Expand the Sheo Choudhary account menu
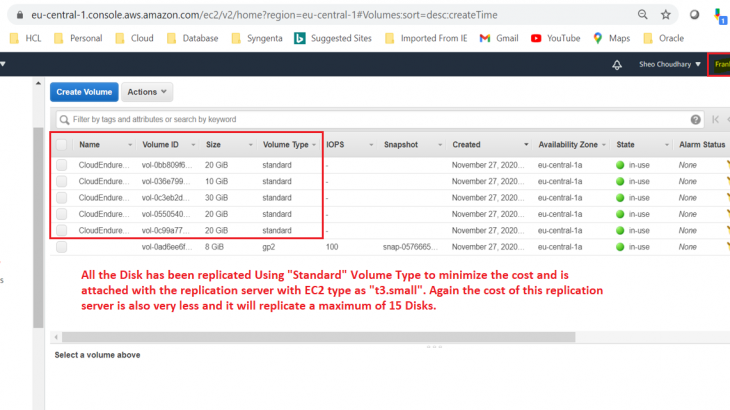 tap(670, 65)
